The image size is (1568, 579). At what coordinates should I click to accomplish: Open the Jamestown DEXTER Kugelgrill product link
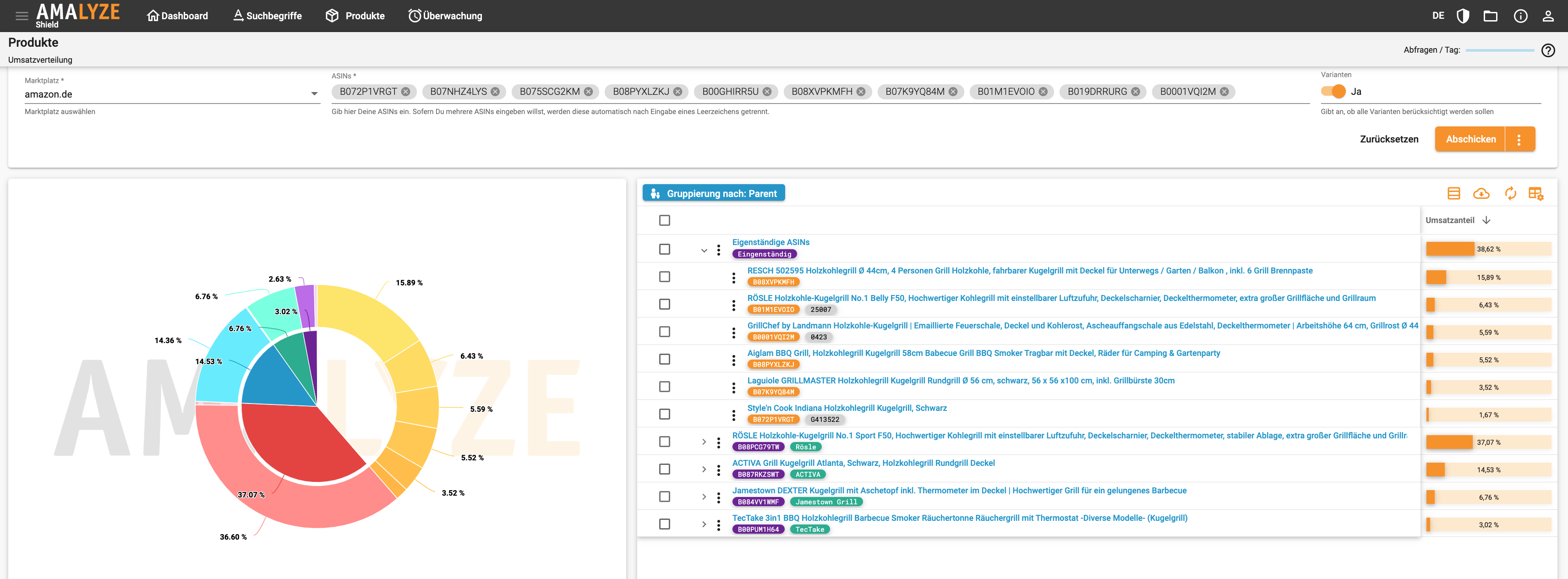coord(959,491)
